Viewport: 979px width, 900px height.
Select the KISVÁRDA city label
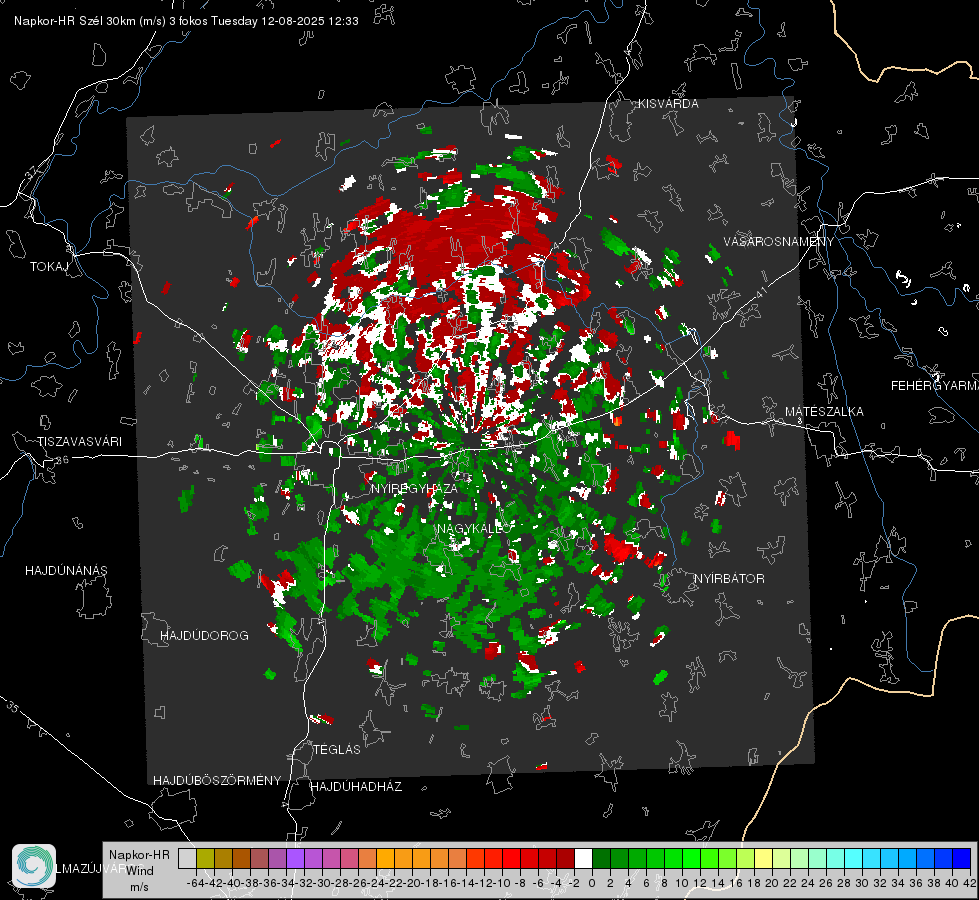click(668, 104)
